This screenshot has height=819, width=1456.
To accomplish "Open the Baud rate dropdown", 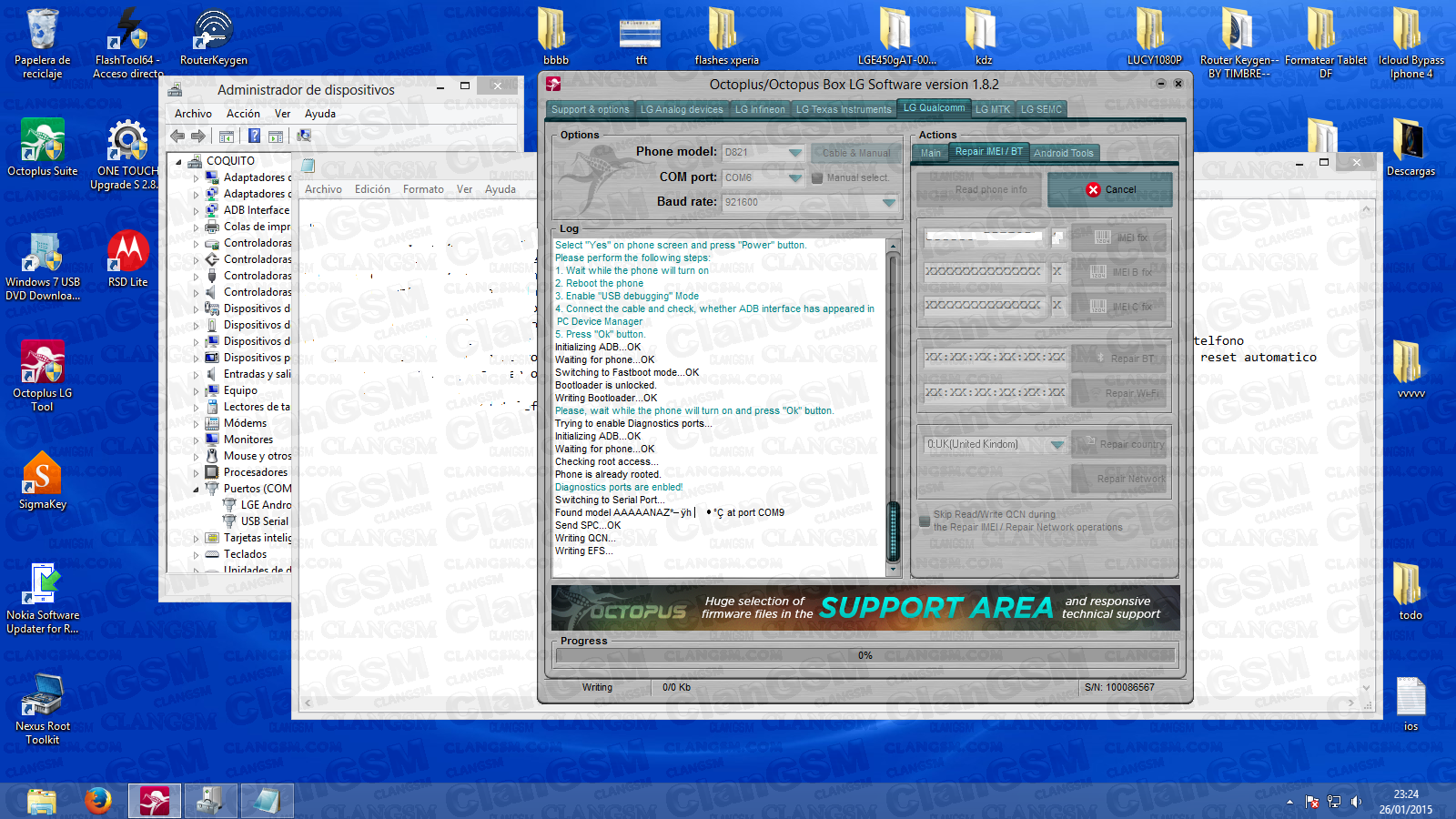I will 889,202.
